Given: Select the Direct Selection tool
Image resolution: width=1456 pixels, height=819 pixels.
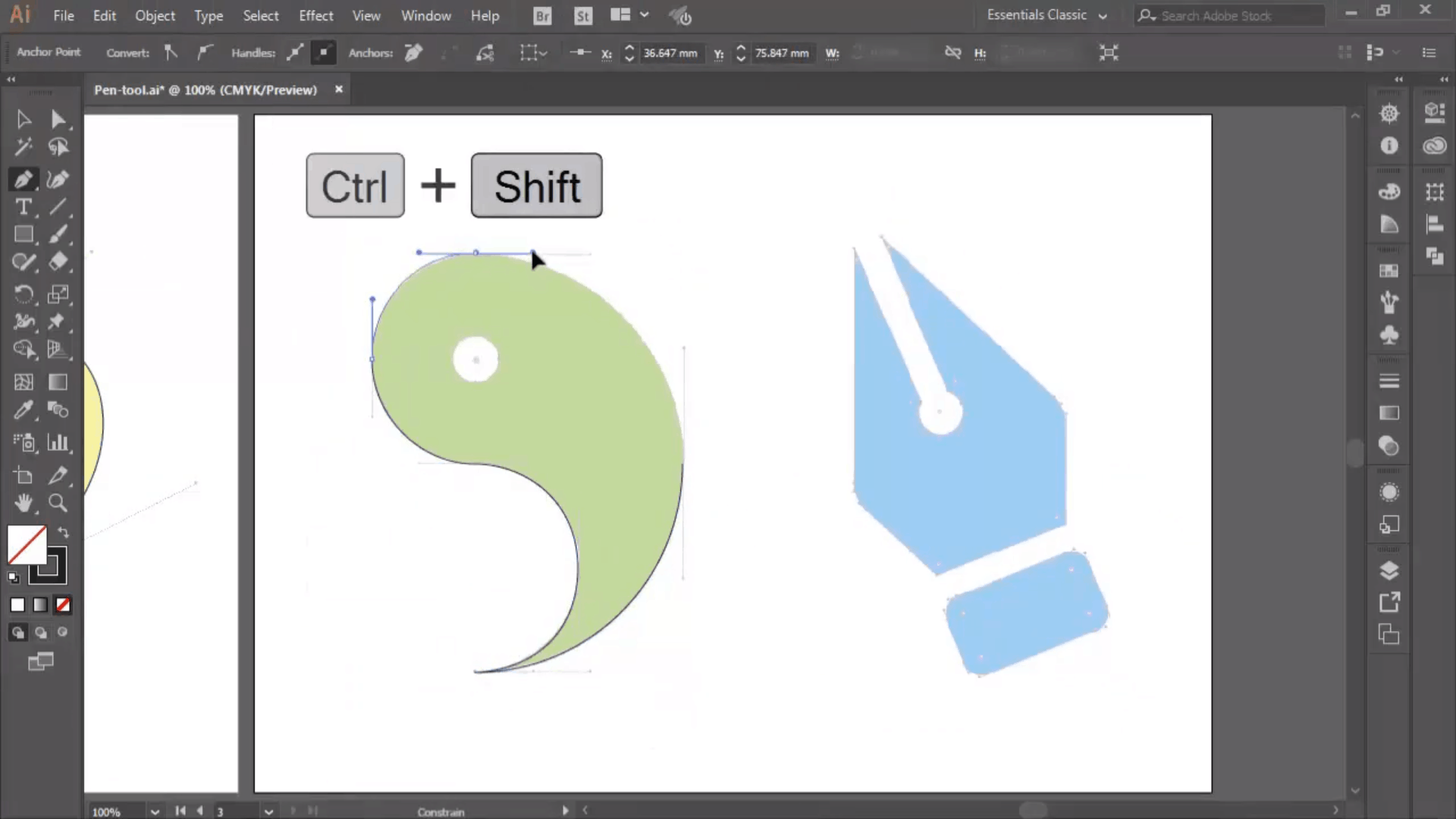Looking at the screenshot, I should pos(58,119).
